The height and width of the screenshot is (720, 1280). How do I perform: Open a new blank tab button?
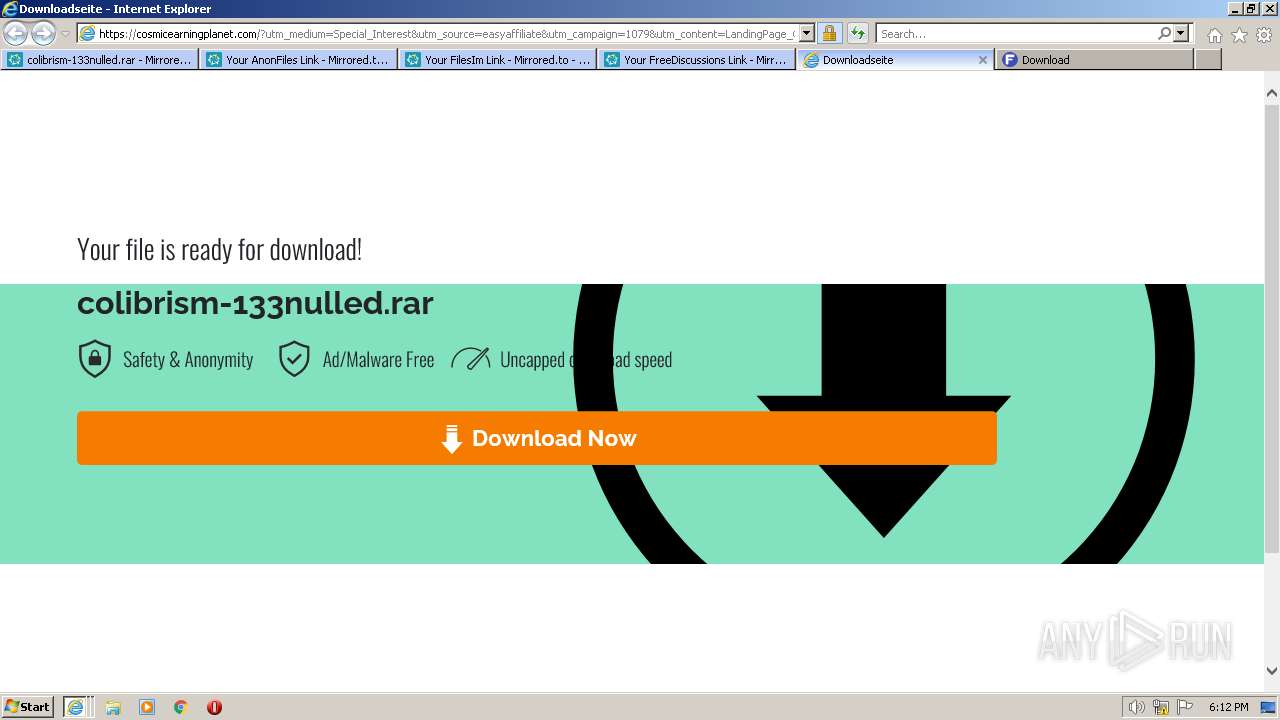(x=1208, y=60)
